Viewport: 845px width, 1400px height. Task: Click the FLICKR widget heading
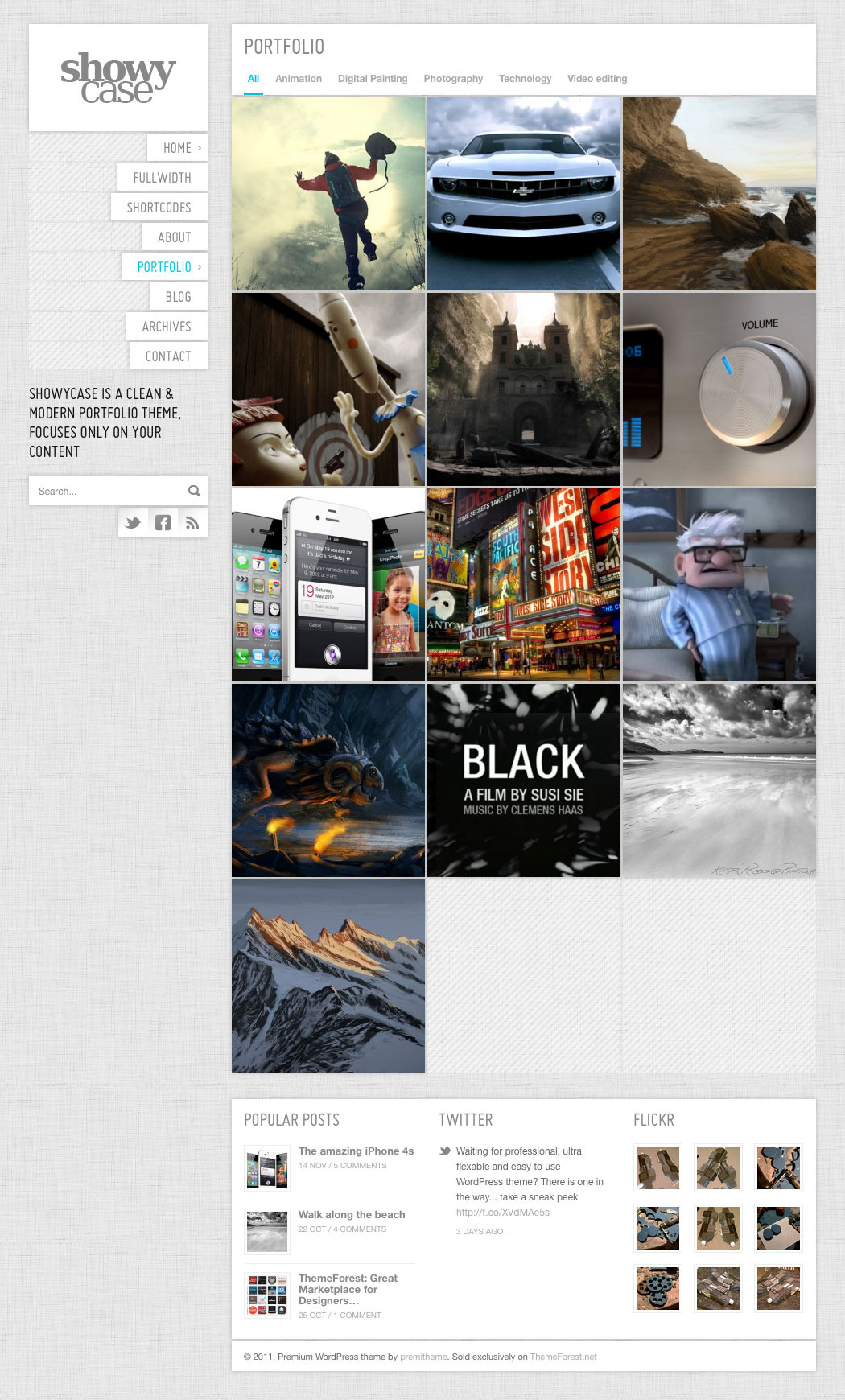point(653,1120)
